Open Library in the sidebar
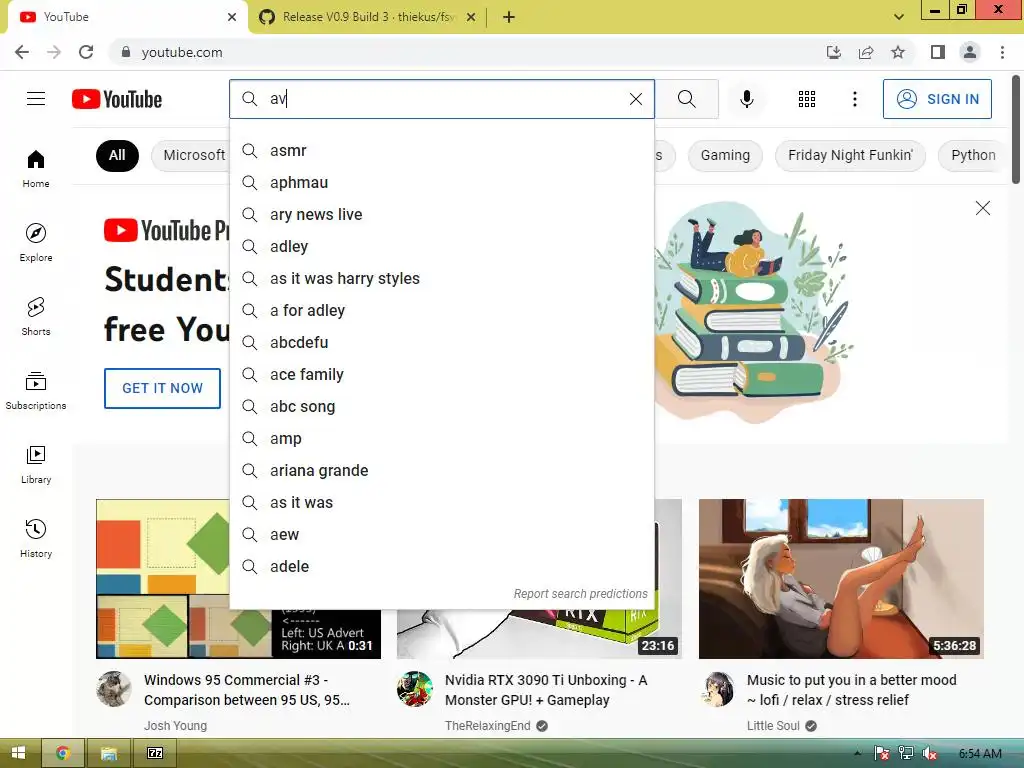1024x768 pixels. pyautogui.click(x=36, y=464)
